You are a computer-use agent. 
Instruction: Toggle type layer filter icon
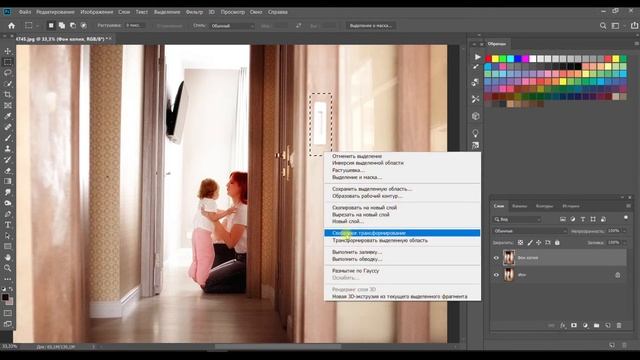pos(583,219)
